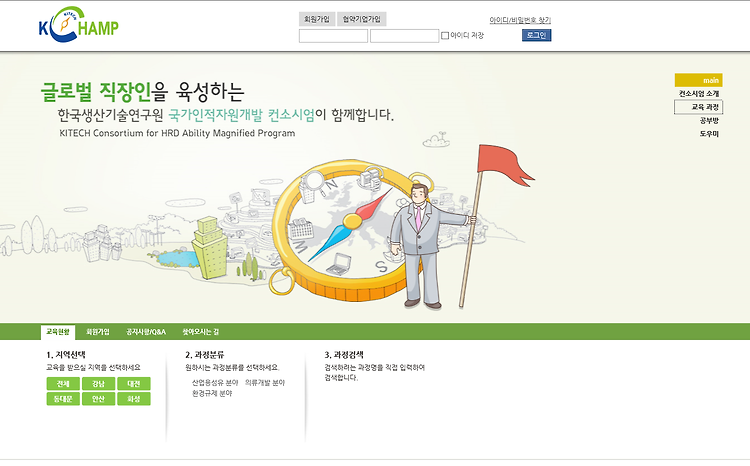The height and width of the screenshot is (466, 750).
Task: Click the '2. 과정분류' heading
Action: coord(205,355)
